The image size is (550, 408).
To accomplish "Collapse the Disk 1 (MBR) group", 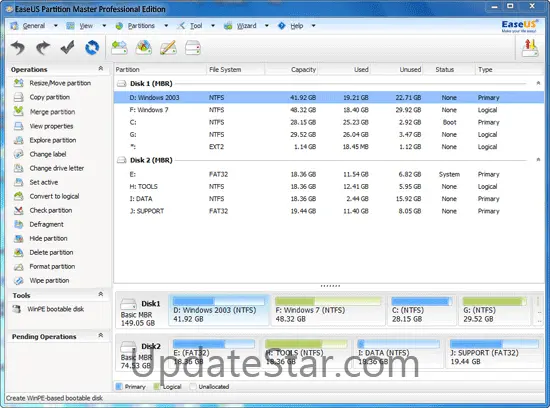I will [538, 83].
